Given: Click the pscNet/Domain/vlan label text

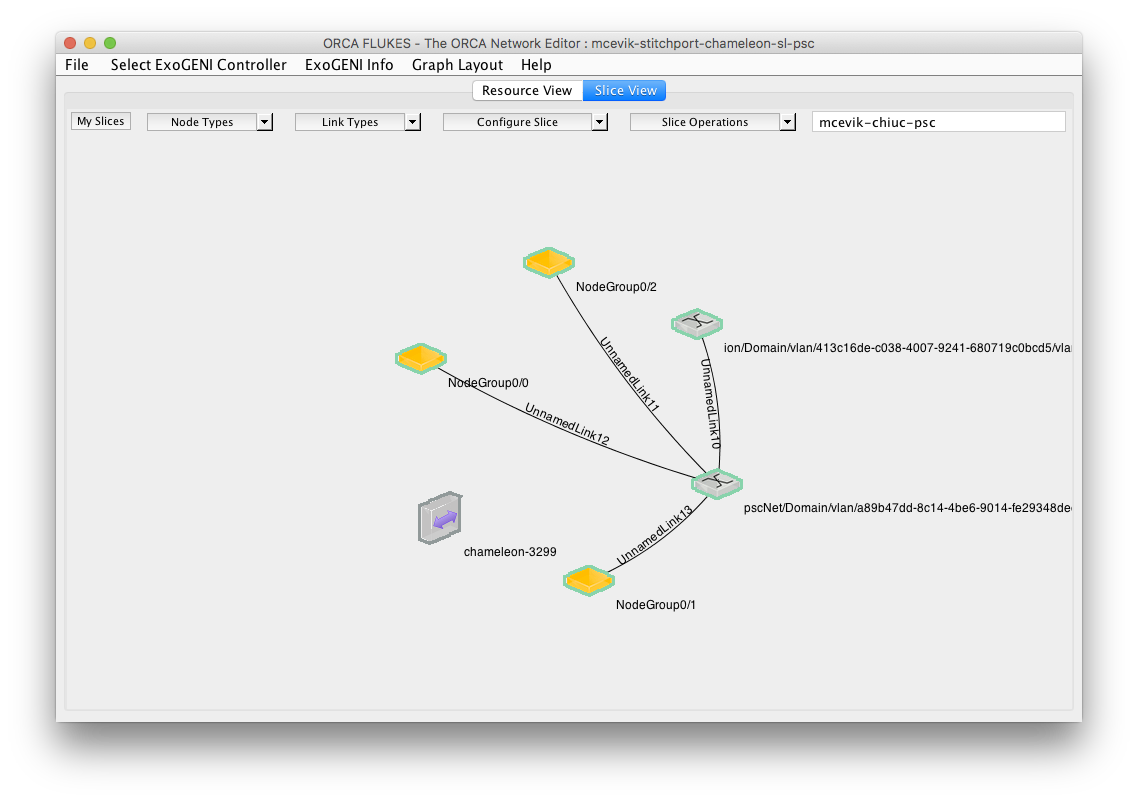Looking at the screenshot, I should tap(907, 507).
